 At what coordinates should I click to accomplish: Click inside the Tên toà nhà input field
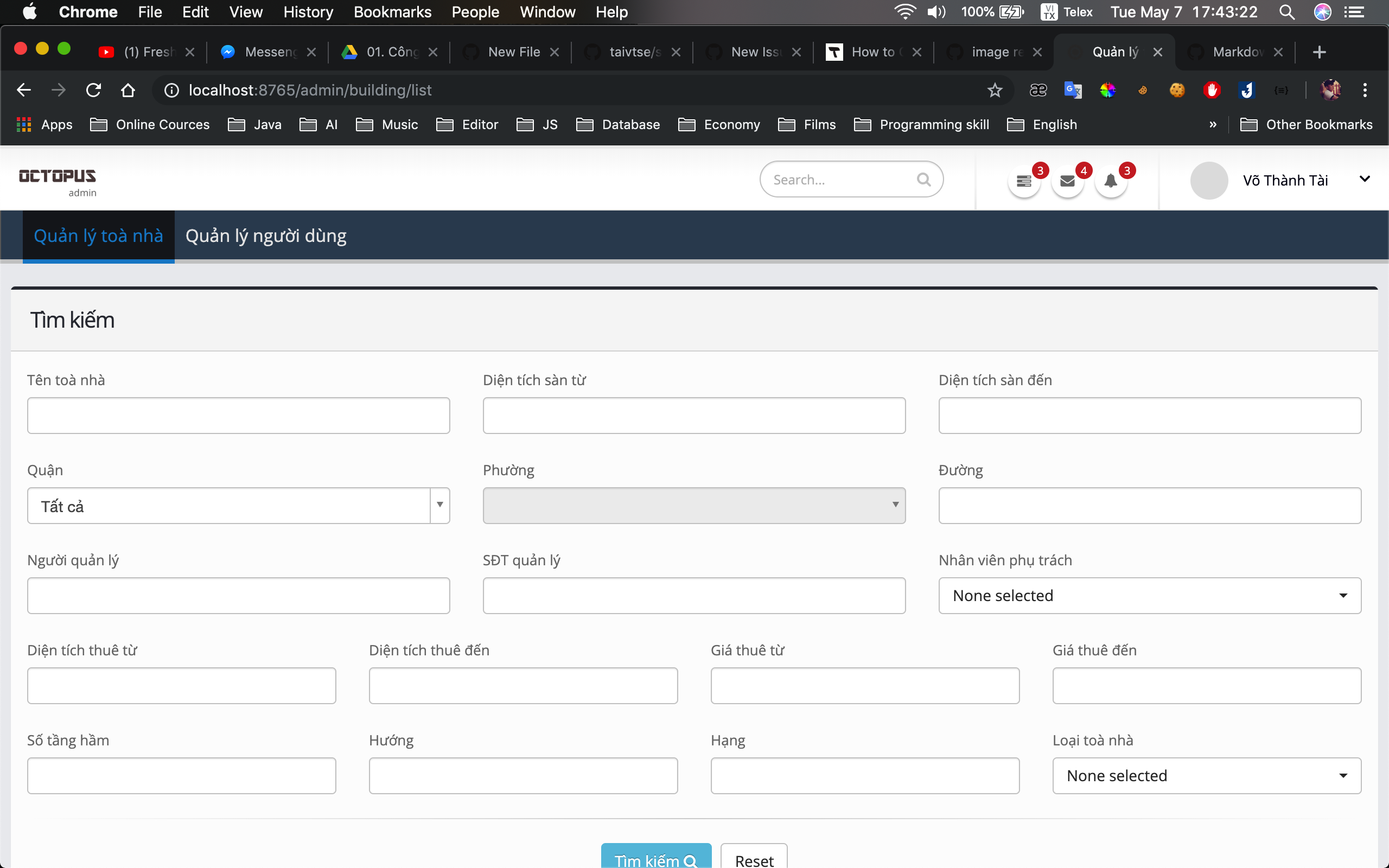click(x=238, y=415)
